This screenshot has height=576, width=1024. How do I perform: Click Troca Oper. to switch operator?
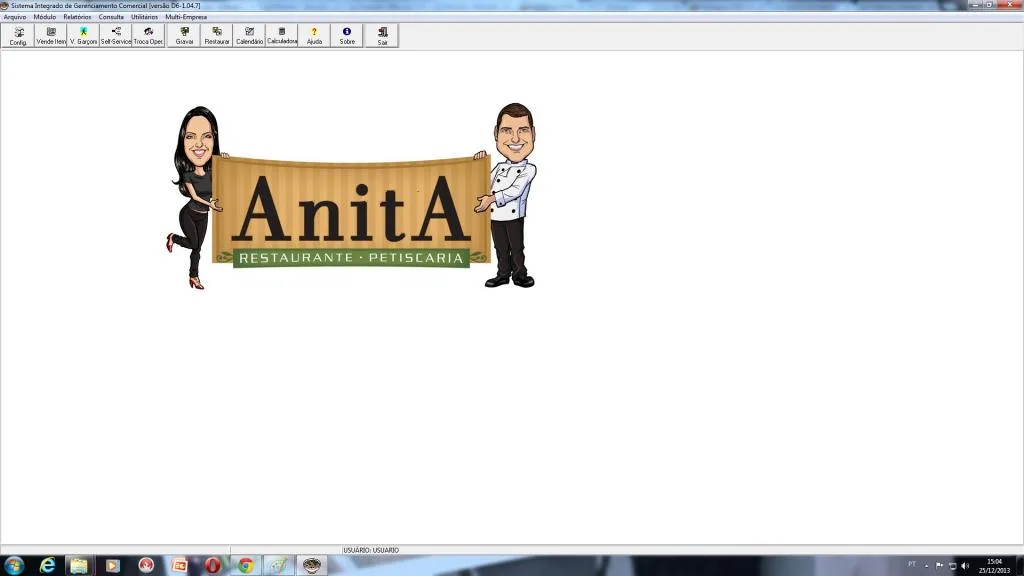pyautogui.click(x=149, y=36)
